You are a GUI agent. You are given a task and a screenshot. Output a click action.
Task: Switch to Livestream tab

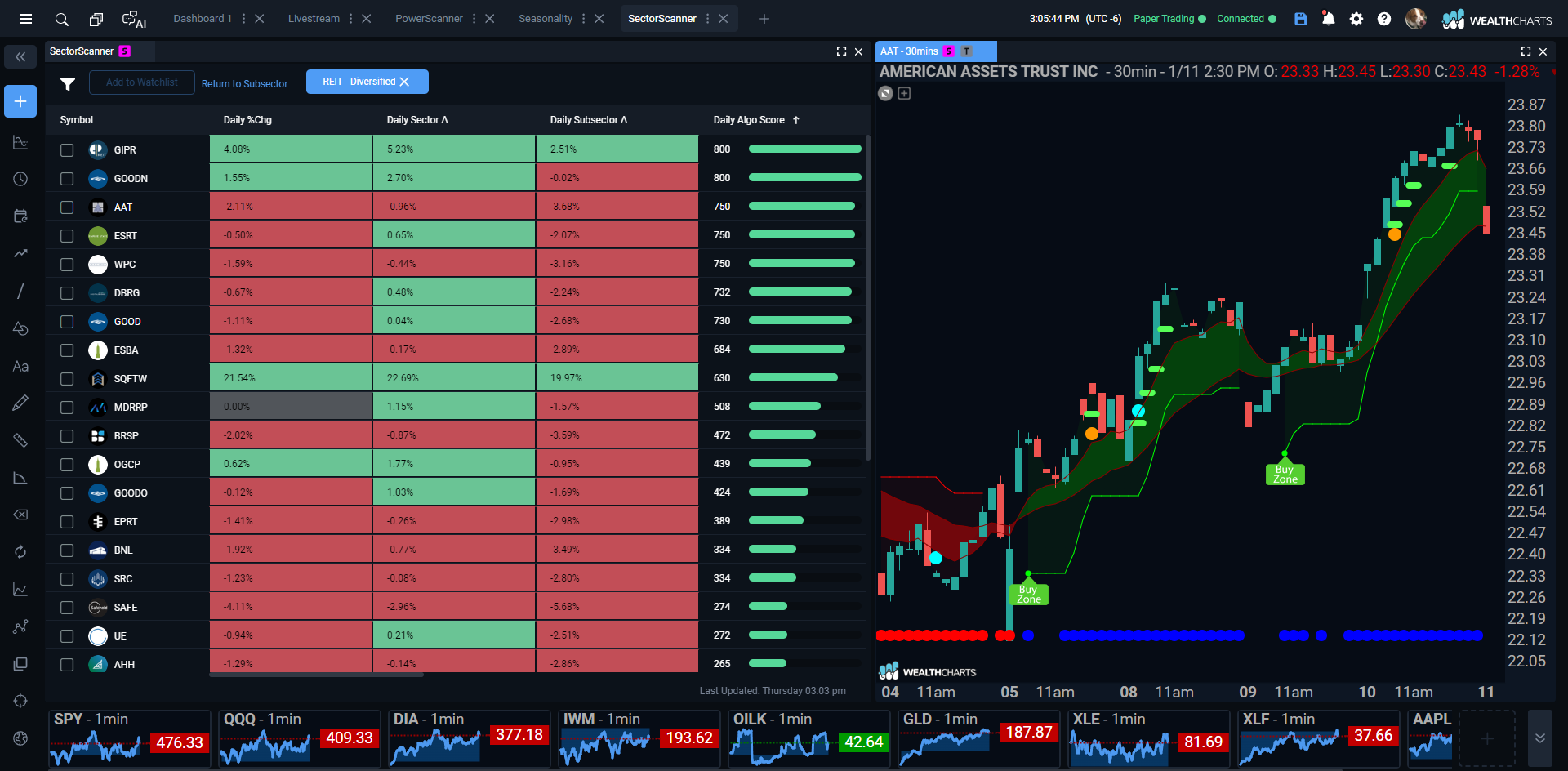(x=314, y=19)
